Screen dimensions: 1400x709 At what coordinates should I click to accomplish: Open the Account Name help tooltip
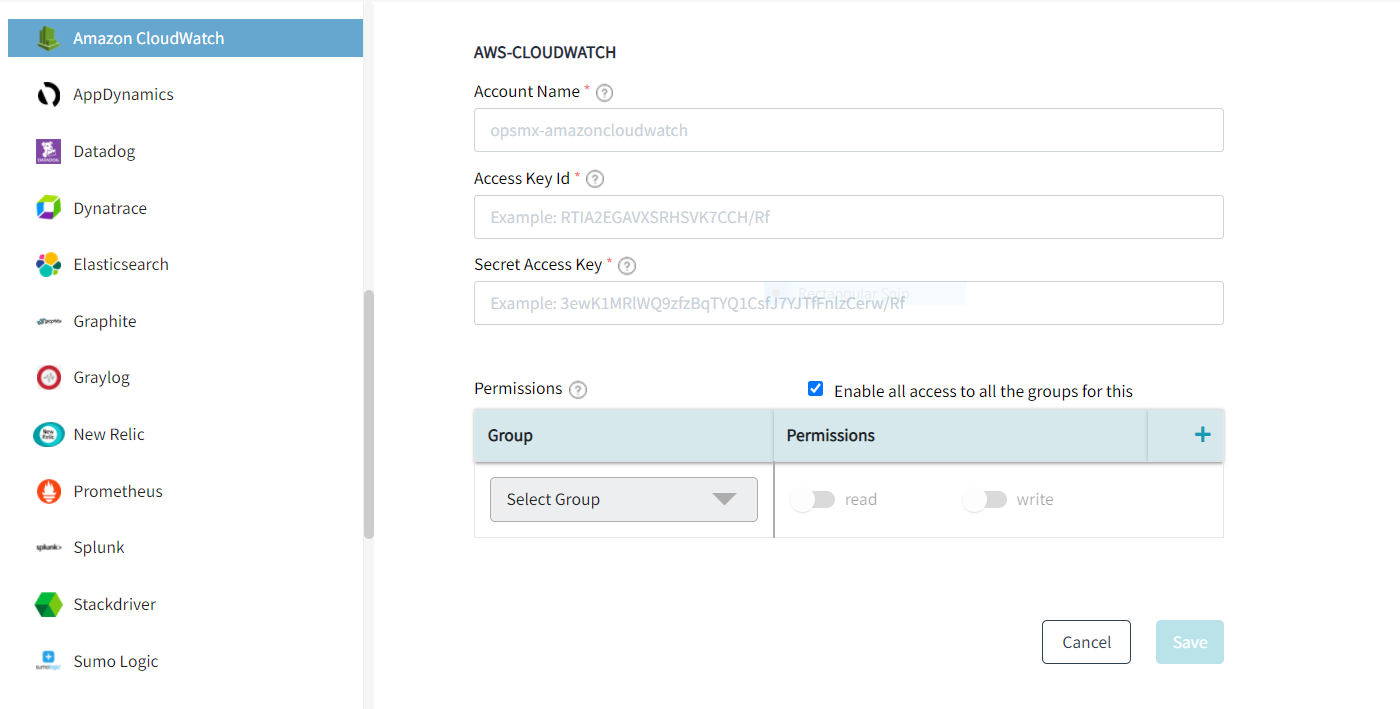(x=604, y=91)
